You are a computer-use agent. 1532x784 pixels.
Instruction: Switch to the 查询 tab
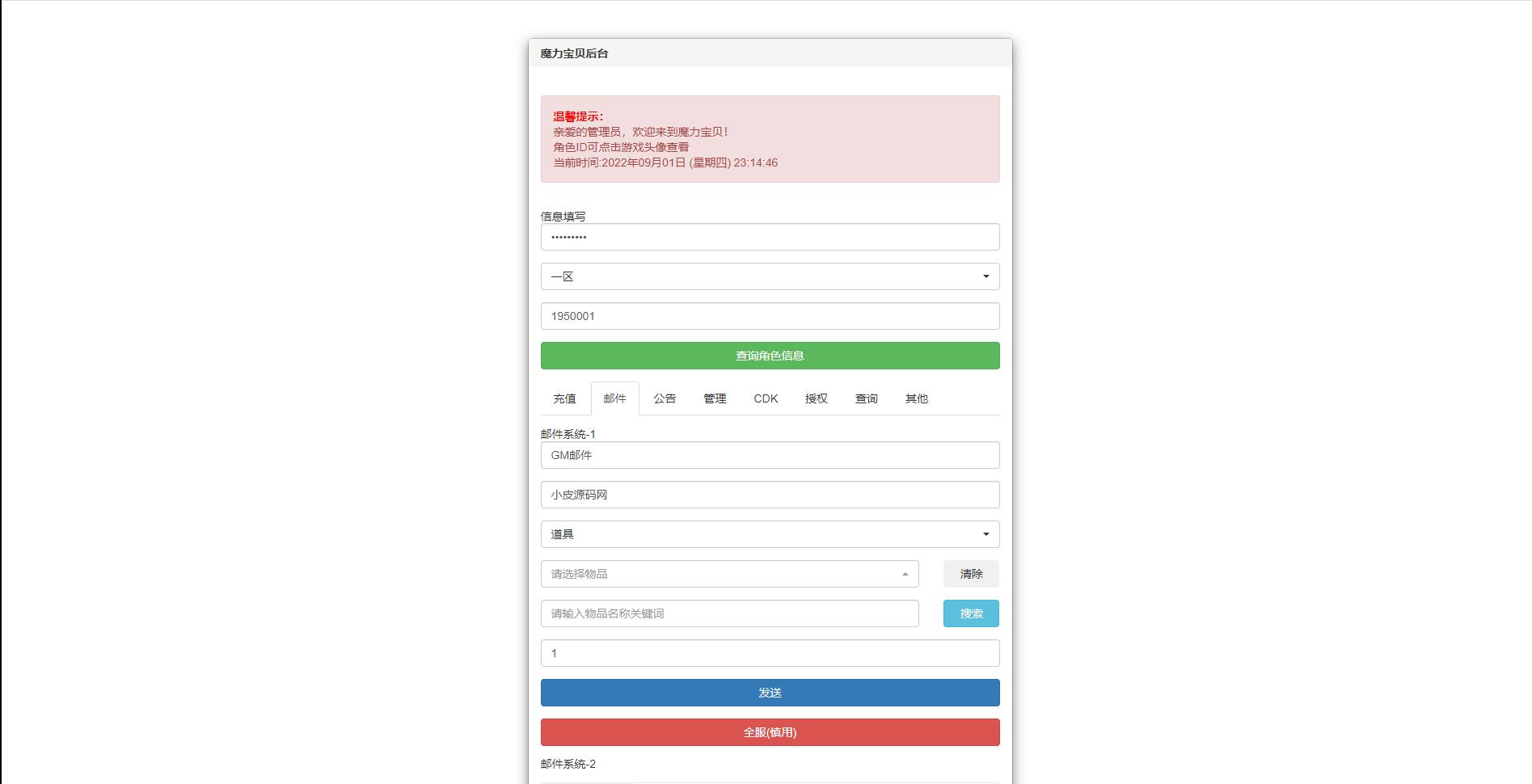click(866, 398)
